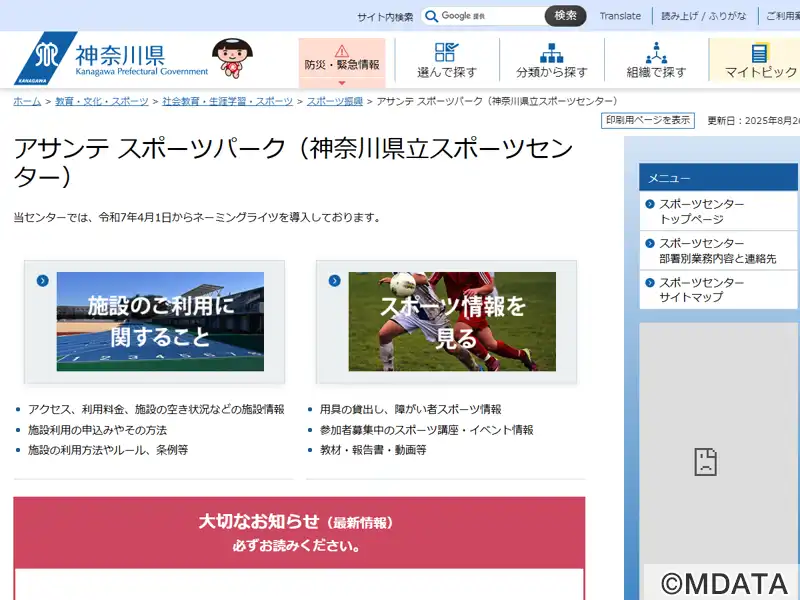Screen dimensions: 800x600
Task: Click text 教材・報告書・動画等
Action: pos(373,450)
